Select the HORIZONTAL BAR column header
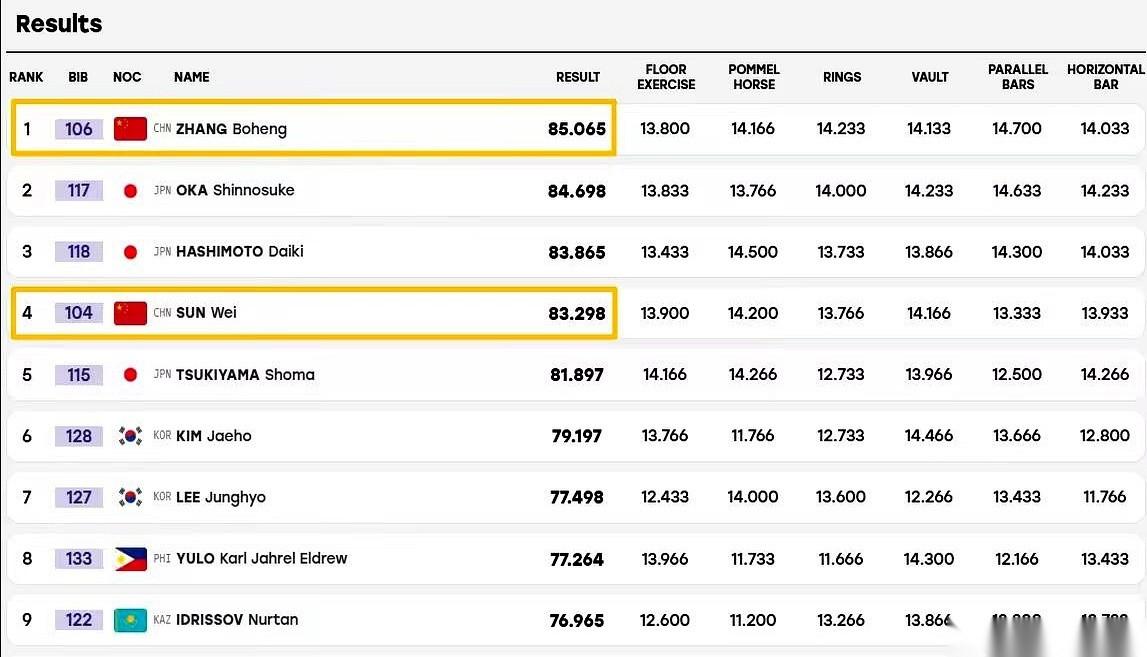 (x=1105, y=77)
